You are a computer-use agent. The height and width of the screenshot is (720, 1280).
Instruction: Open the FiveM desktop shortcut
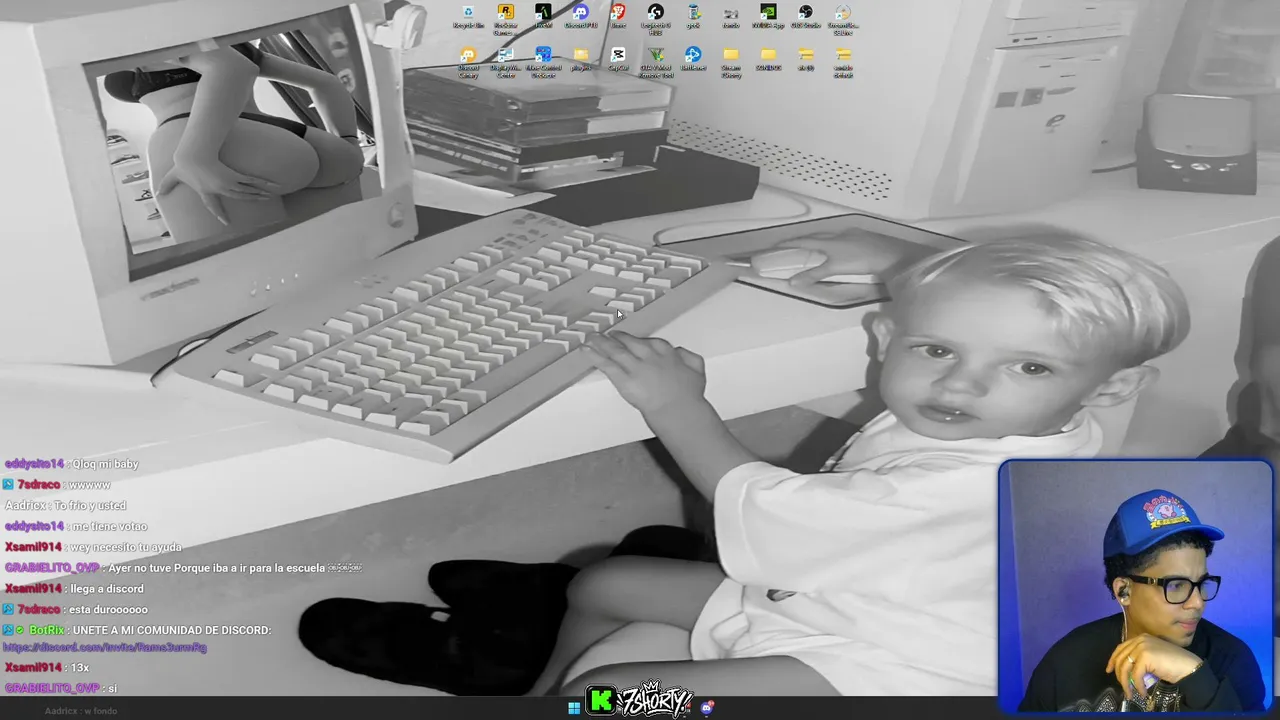543,17
